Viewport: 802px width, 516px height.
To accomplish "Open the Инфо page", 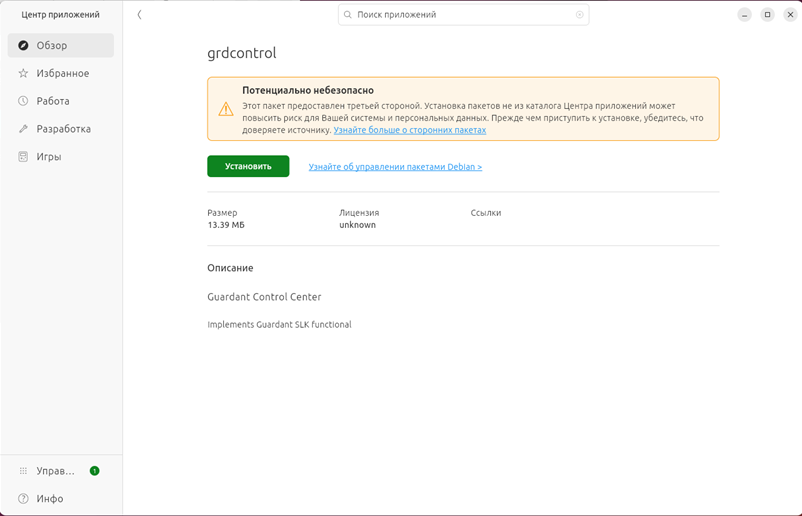I will pyautogui.click(x=61, y=499).
